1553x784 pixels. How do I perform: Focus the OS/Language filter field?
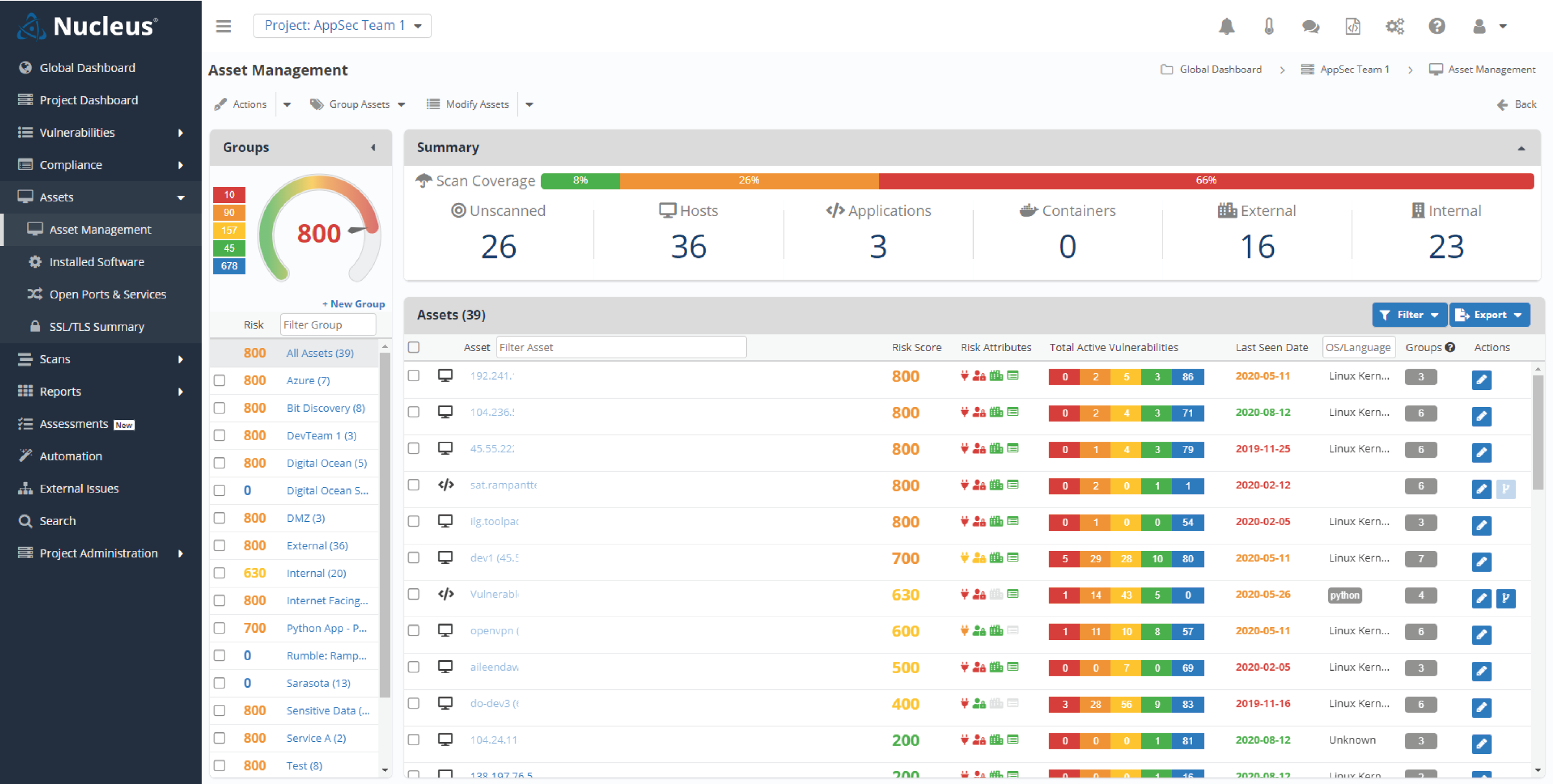tap(1359, 347)
